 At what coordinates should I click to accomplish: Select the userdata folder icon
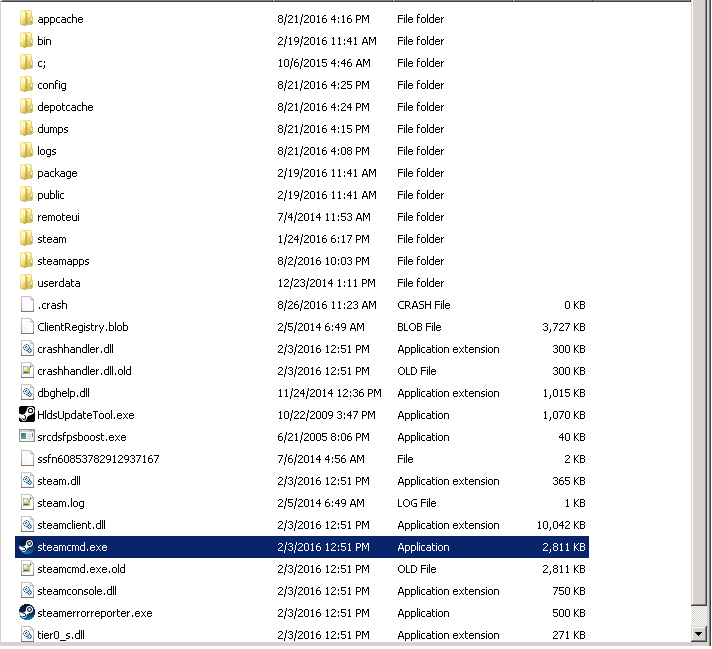pyautogui.click(x=26, y=283)
